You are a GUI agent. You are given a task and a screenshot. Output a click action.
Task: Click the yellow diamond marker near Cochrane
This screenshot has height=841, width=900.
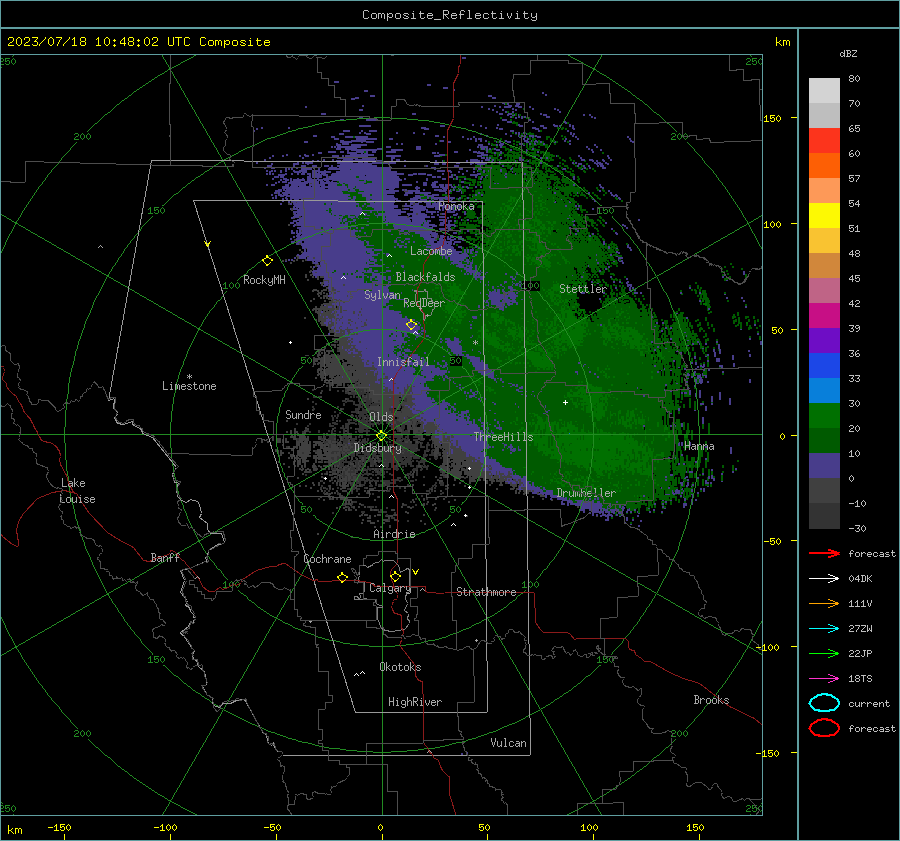(342, 577)
